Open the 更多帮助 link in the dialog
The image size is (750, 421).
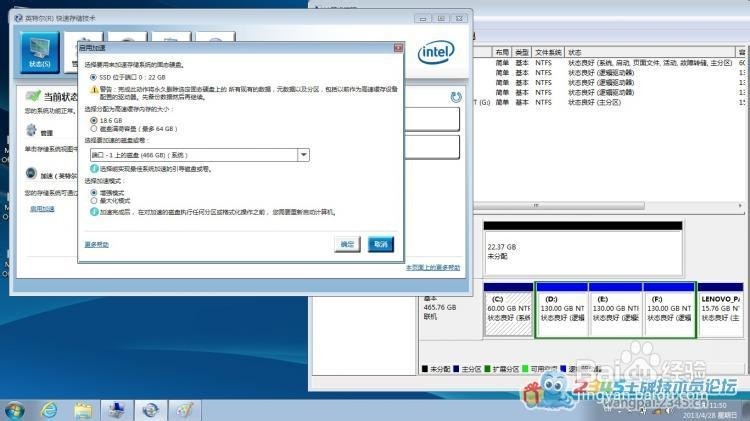pos(97,244)
